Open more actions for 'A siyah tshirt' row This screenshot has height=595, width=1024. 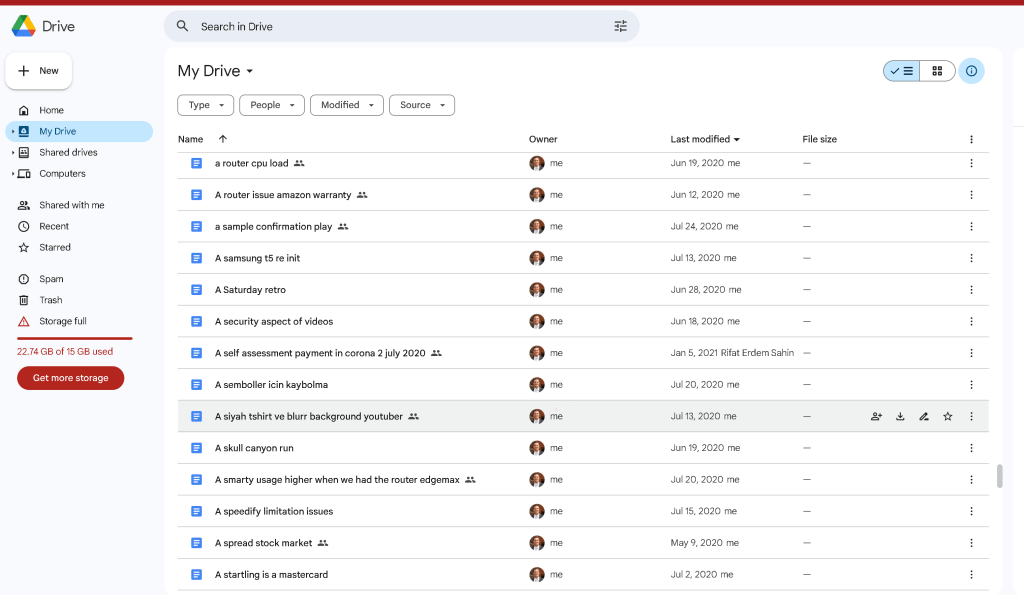971,417
